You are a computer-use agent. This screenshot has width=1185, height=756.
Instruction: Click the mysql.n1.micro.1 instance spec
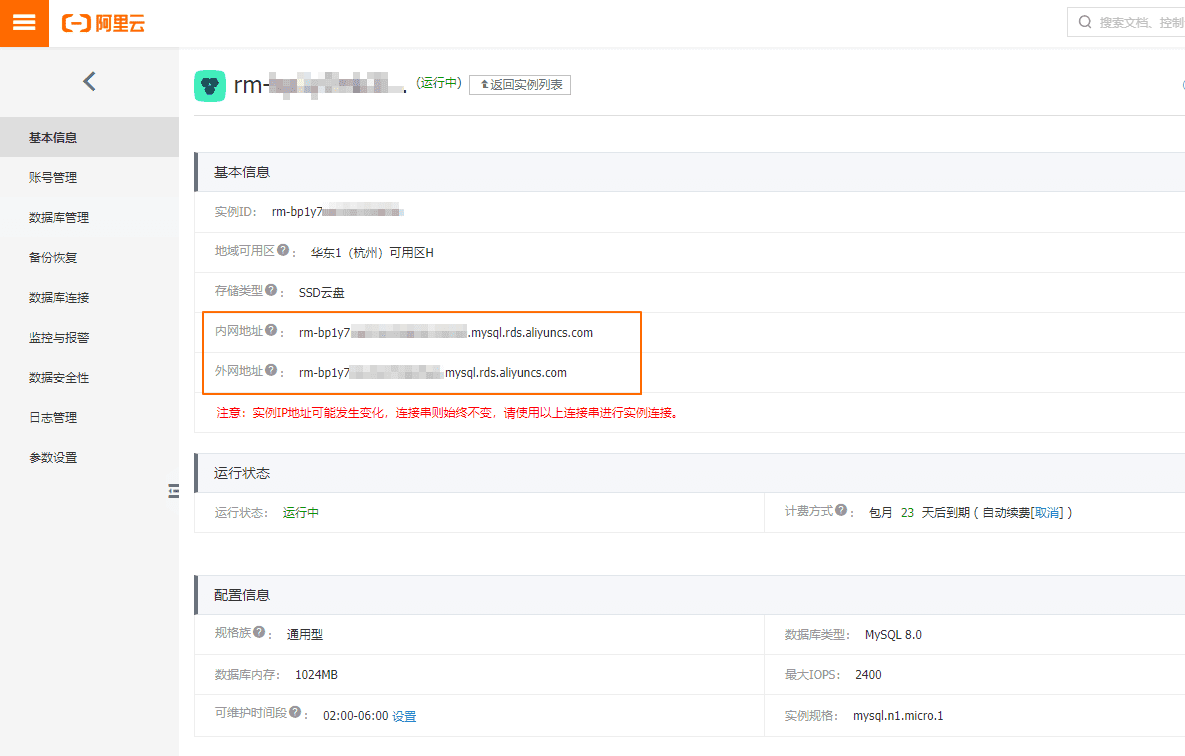[898, 716]
